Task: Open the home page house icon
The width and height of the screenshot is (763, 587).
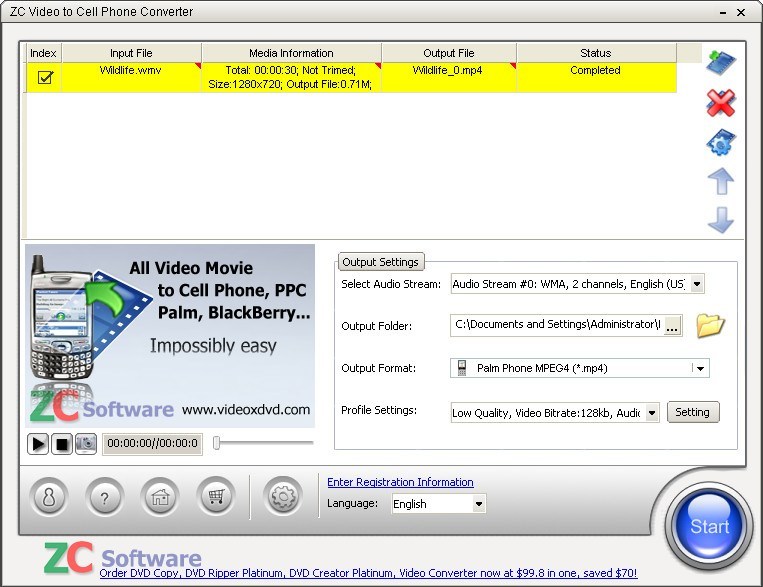Action: [x=160, y=495]
